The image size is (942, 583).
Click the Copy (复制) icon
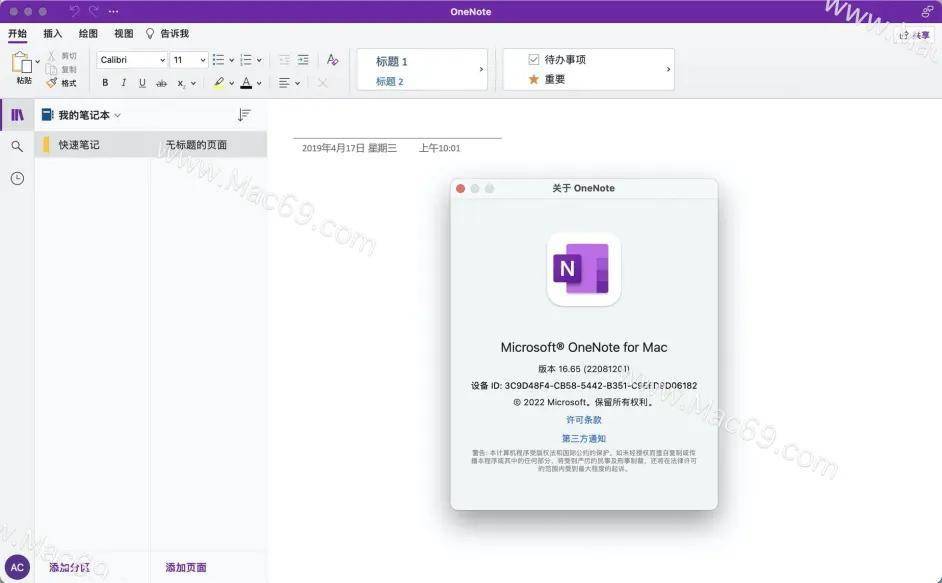point(52,69)
